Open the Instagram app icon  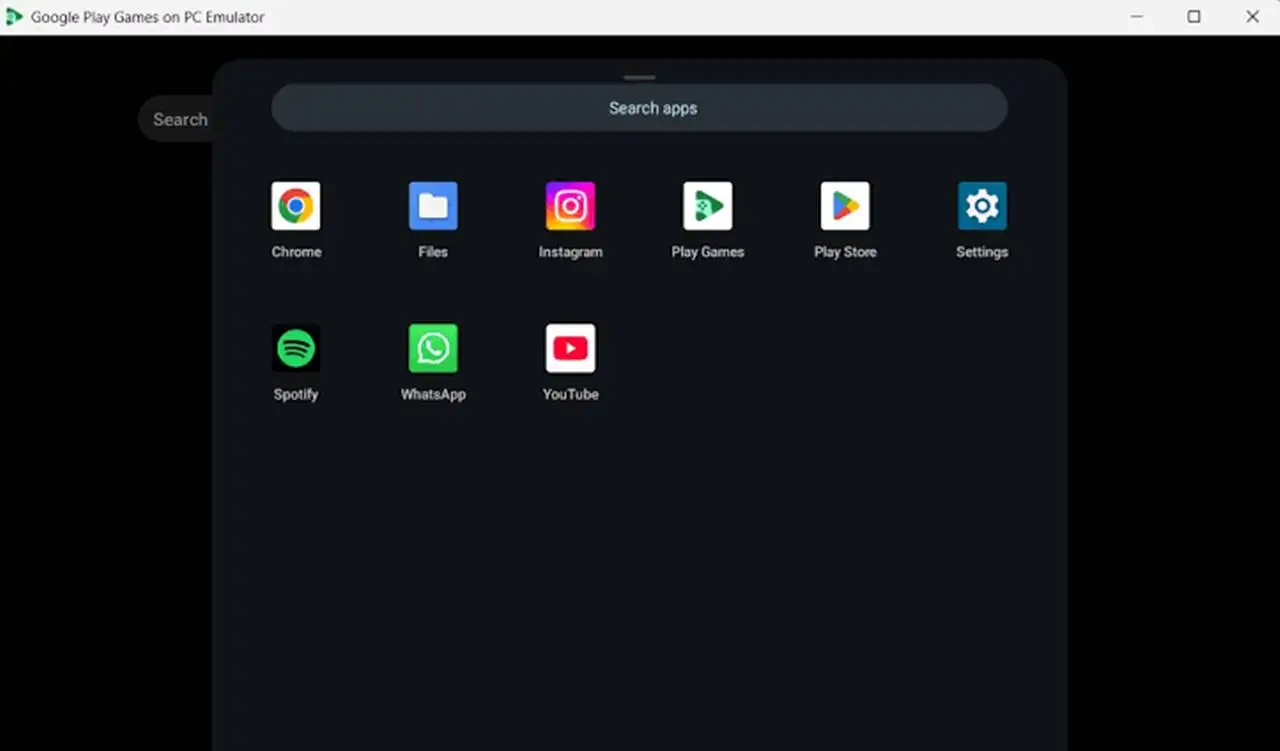[570, 206]
